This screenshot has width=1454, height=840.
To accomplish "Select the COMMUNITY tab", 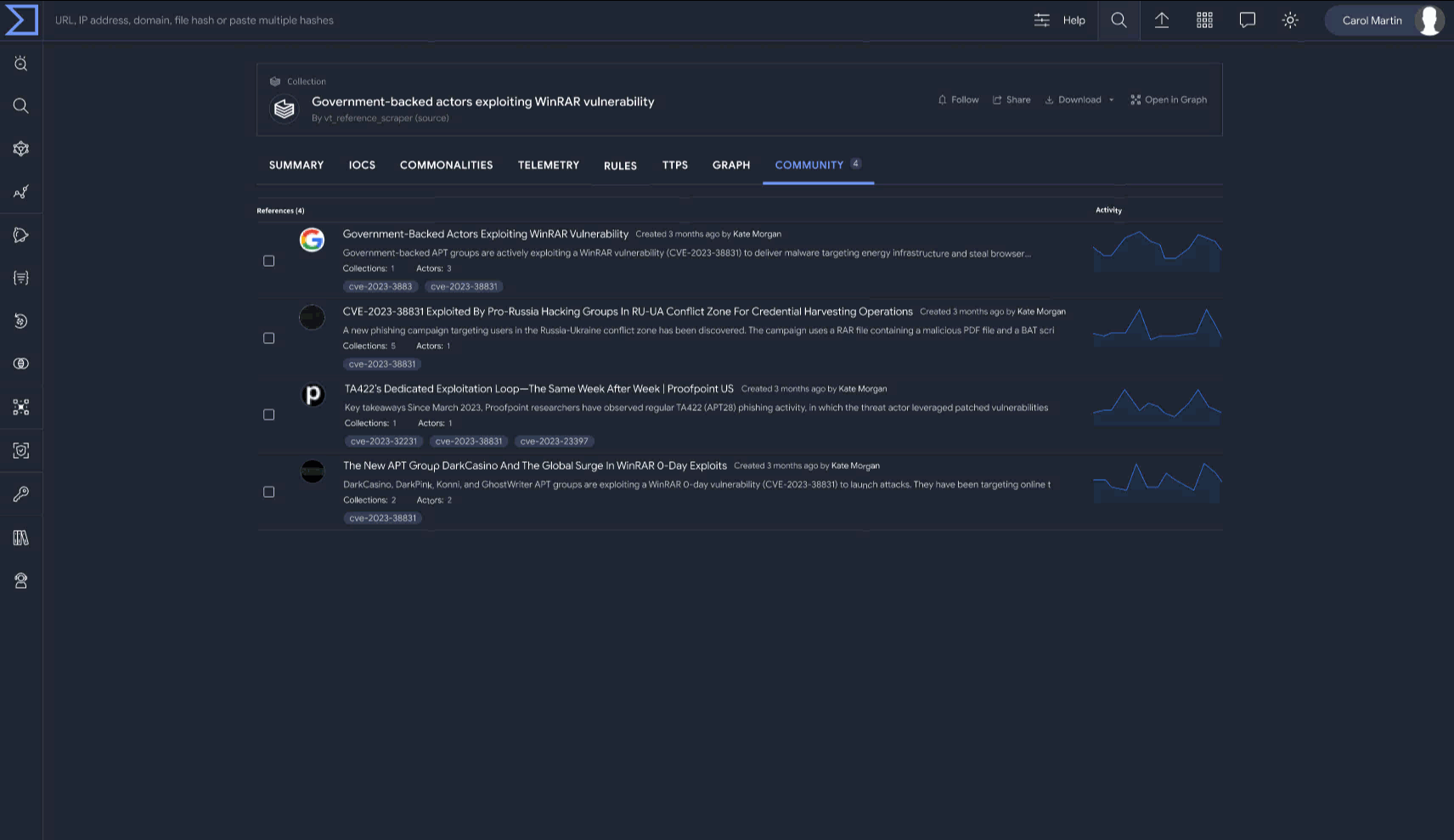I will pyautogui.click(x=818, y=165).
